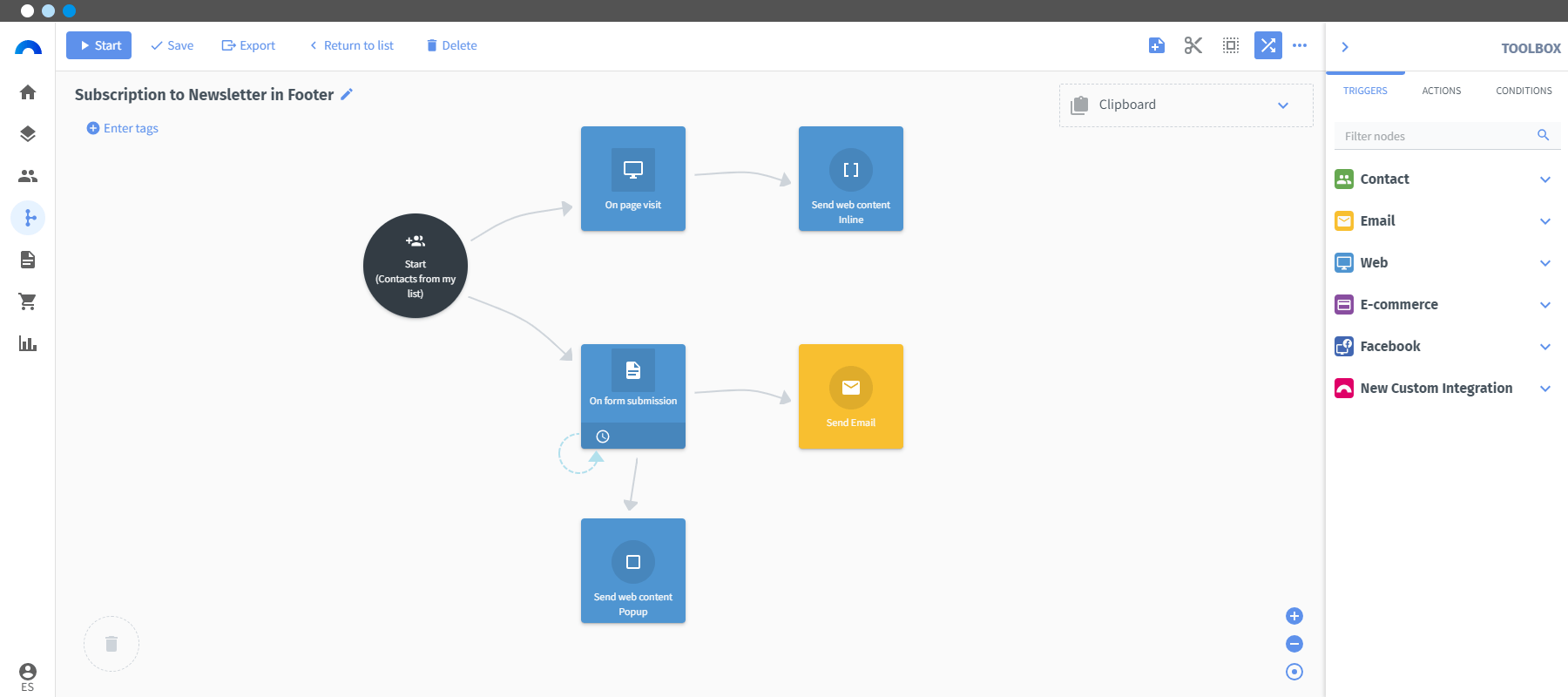Collapse the Toolbox panel with arrow
Viewport: 1568px width, 697px height.
pos(1345,47)
